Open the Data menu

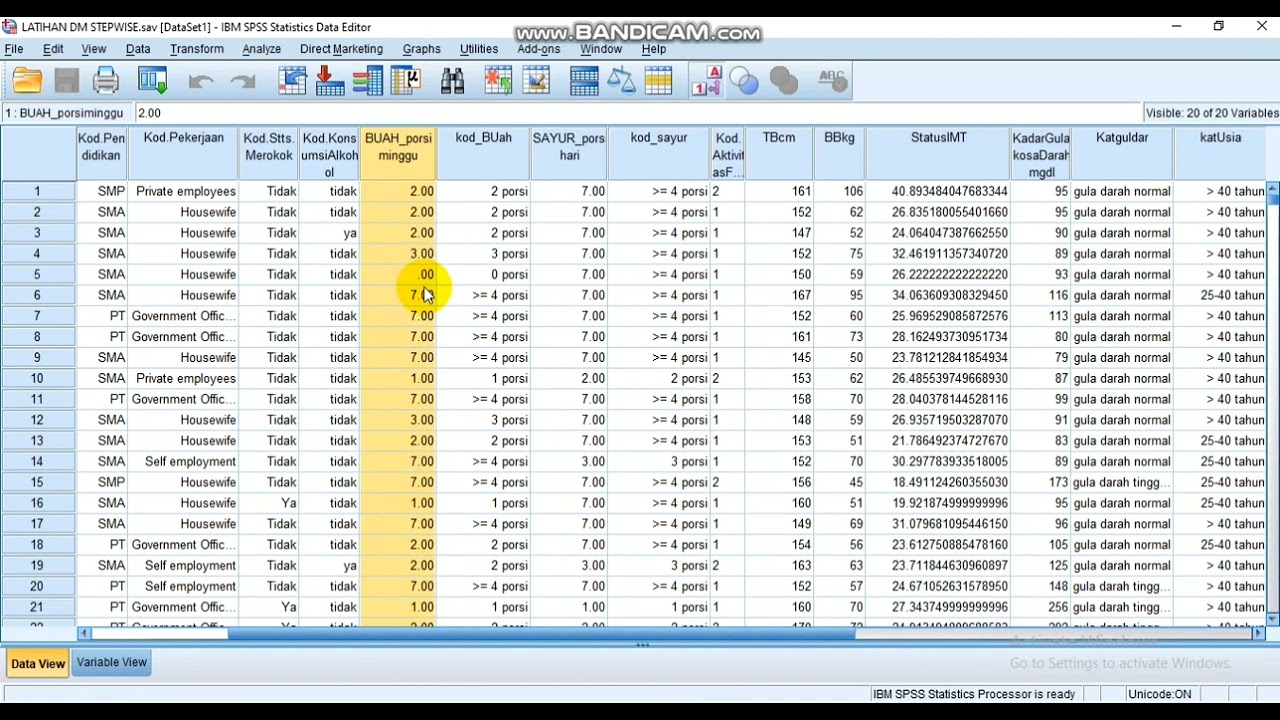(x=138, y=49)
